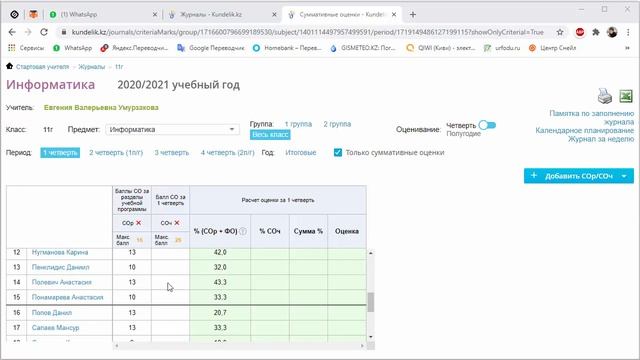
Task: Open the Календарное планирование link
Action: click(584, 130)
